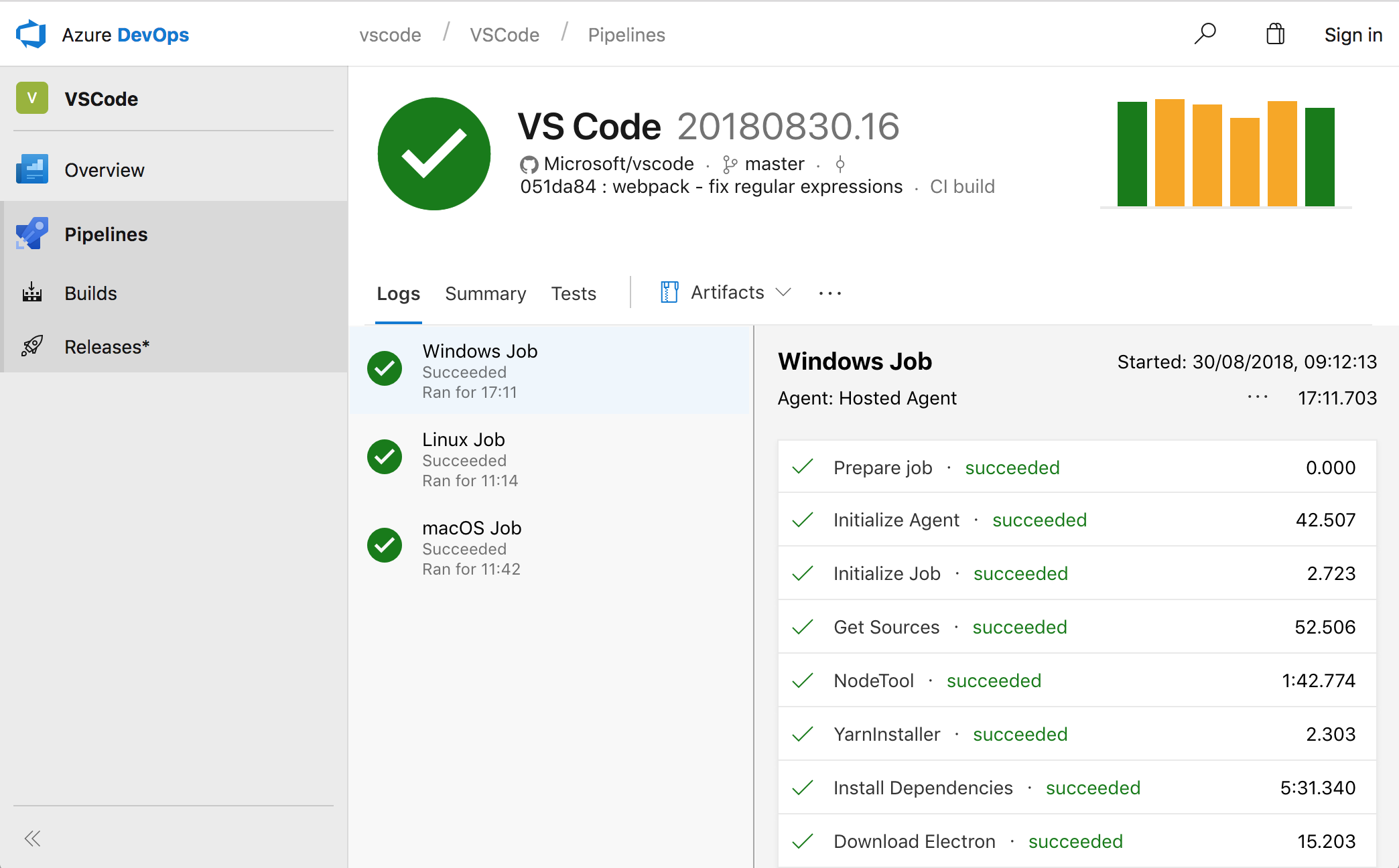The width and height of the screenshot is (1399, 868).
Task: Select the Releases rocket-ship icon
Action: [x=31, y=346]
